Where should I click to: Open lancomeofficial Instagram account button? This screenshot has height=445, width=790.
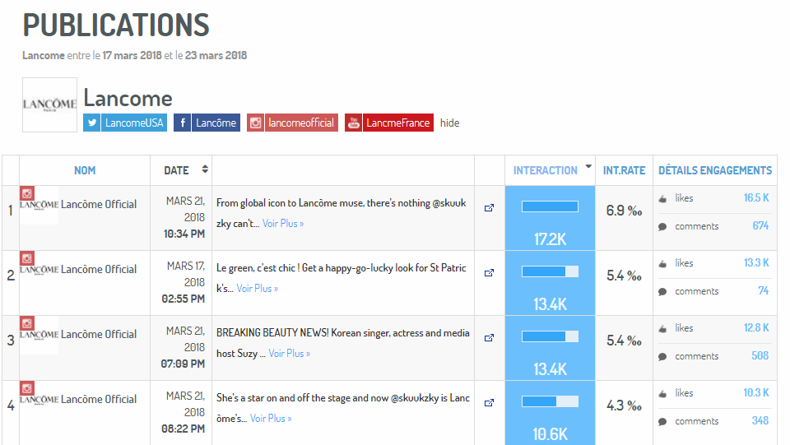[293, 123]
